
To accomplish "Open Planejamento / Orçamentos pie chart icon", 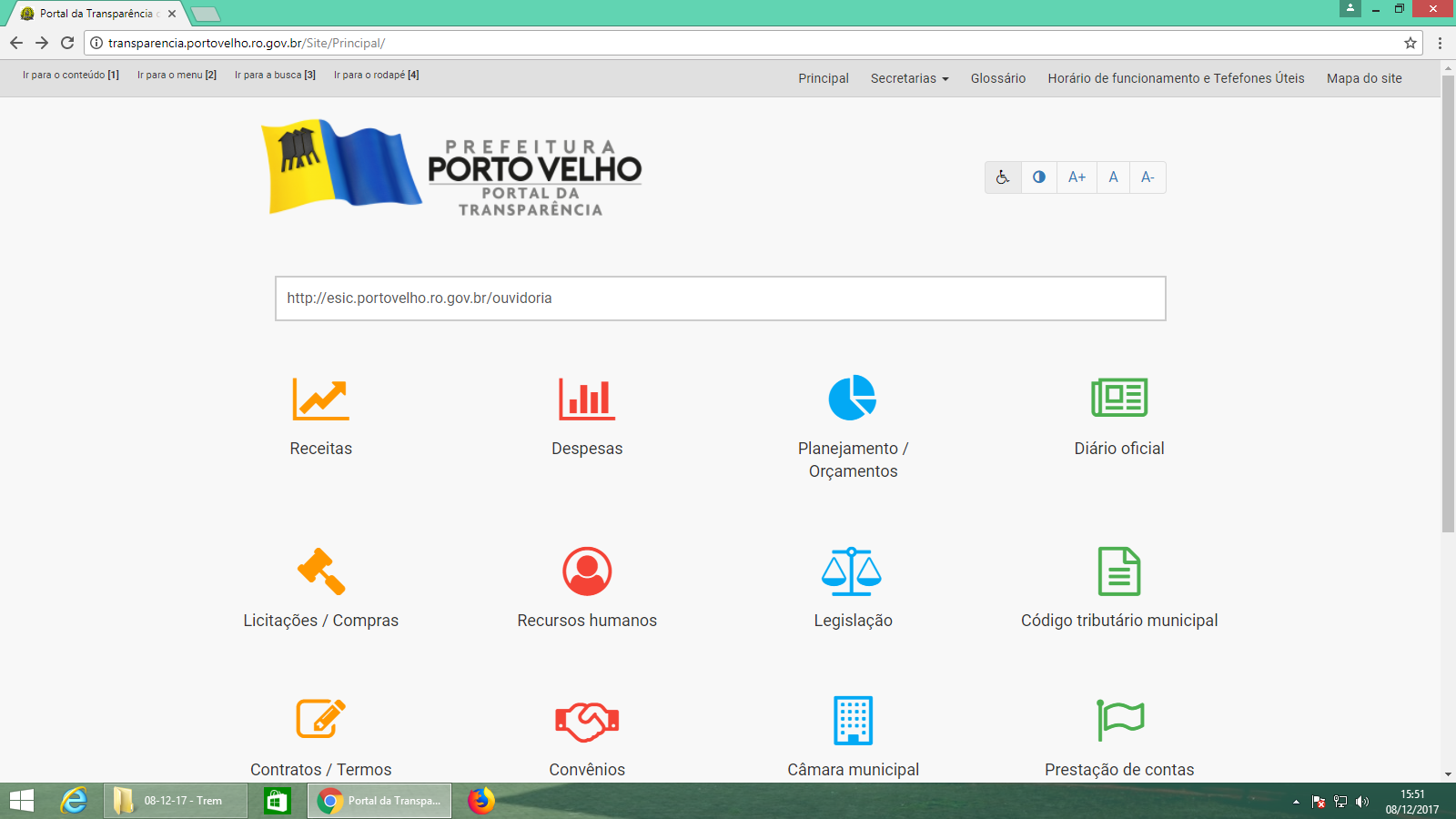I will point(853,398).
